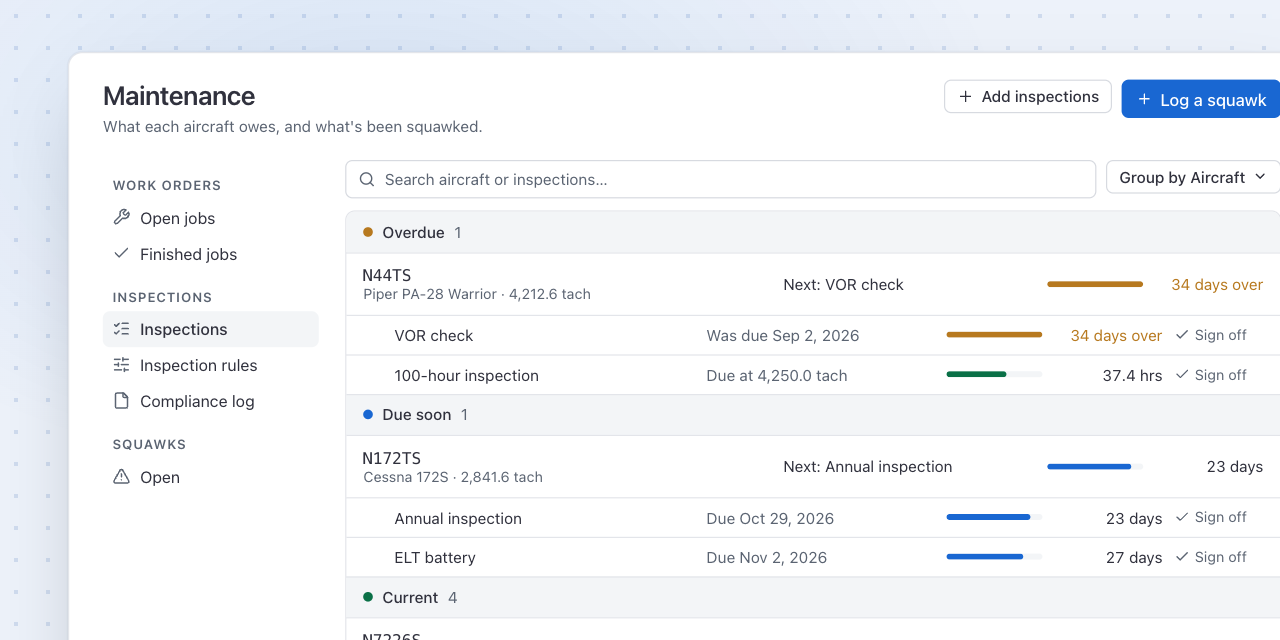Viewport: 1280px width, 640px height.
Task: Click the N172TS header progress bar
Action: tap(1095, 466)
